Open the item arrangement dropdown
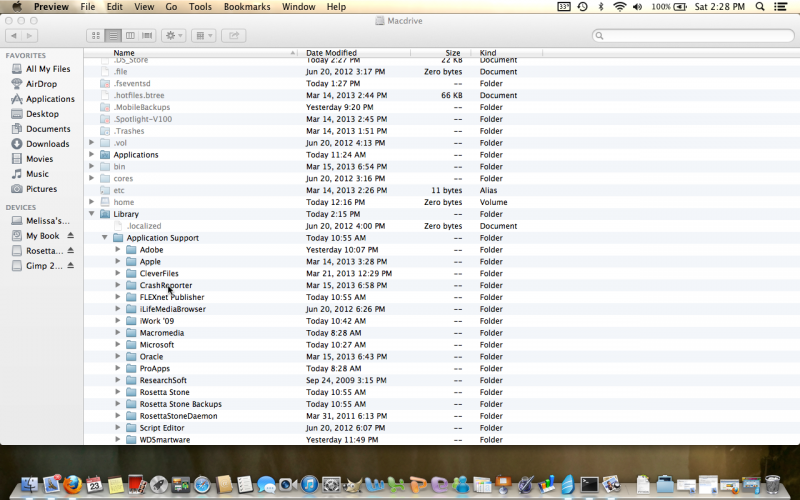 (204, 35)
